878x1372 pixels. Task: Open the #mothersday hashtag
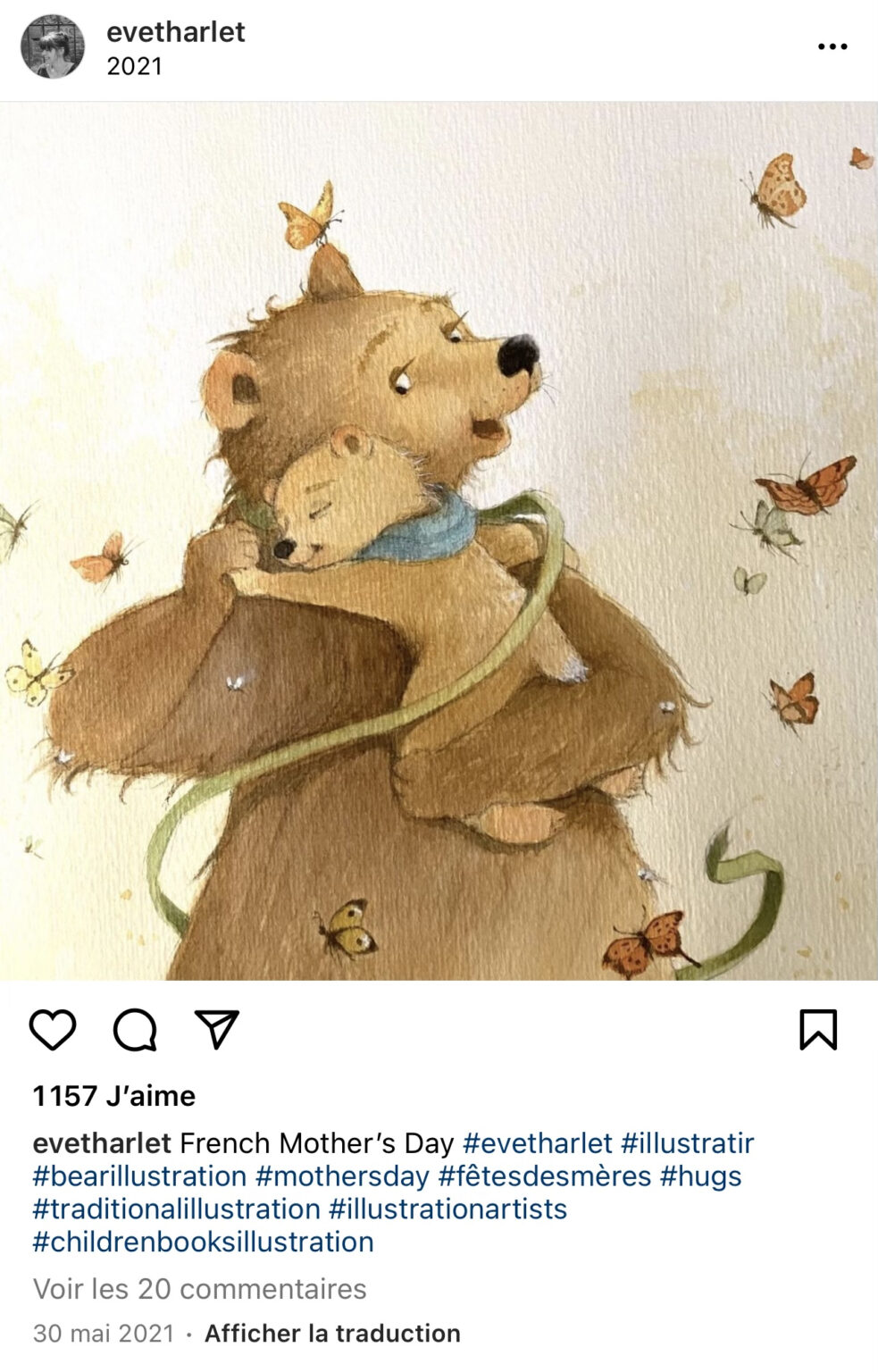pos(342,1176)
